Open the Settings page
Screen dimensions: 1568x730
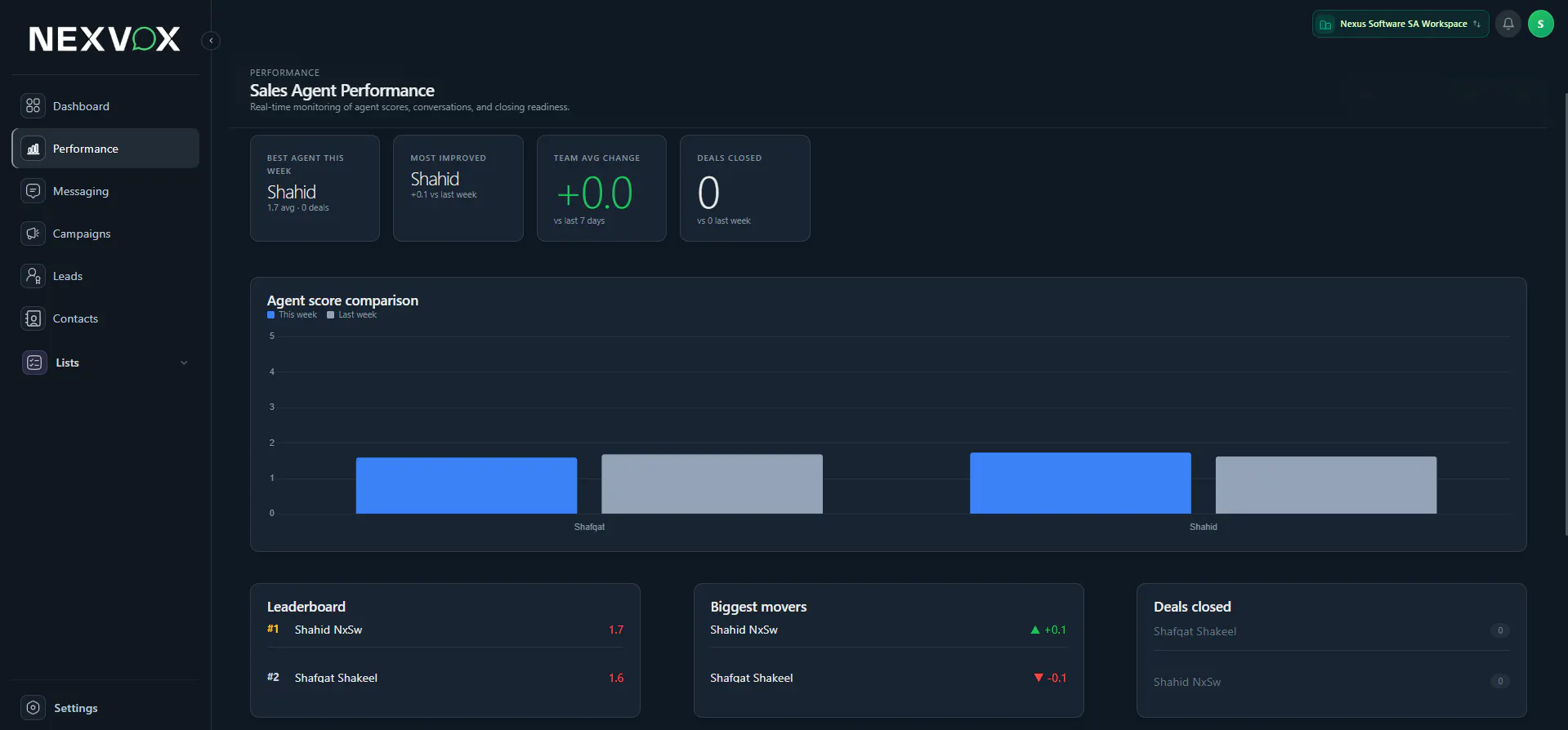pos(105,708)
